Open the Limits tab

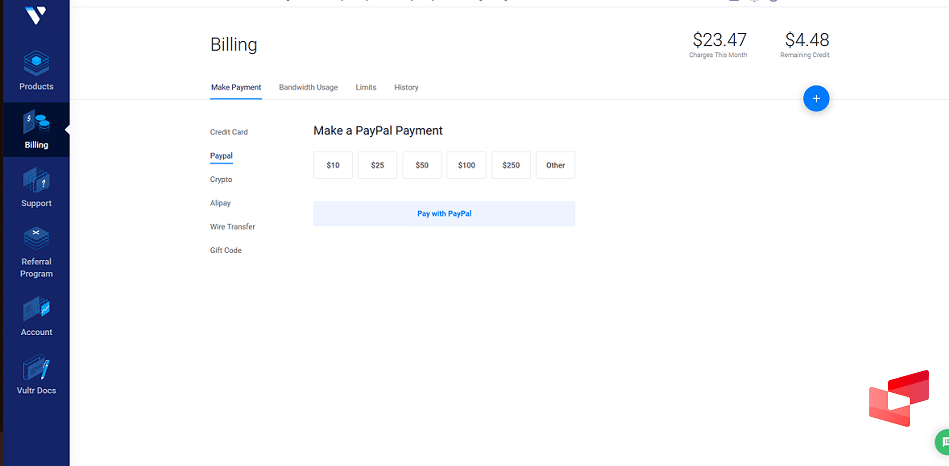click(366, 87)
